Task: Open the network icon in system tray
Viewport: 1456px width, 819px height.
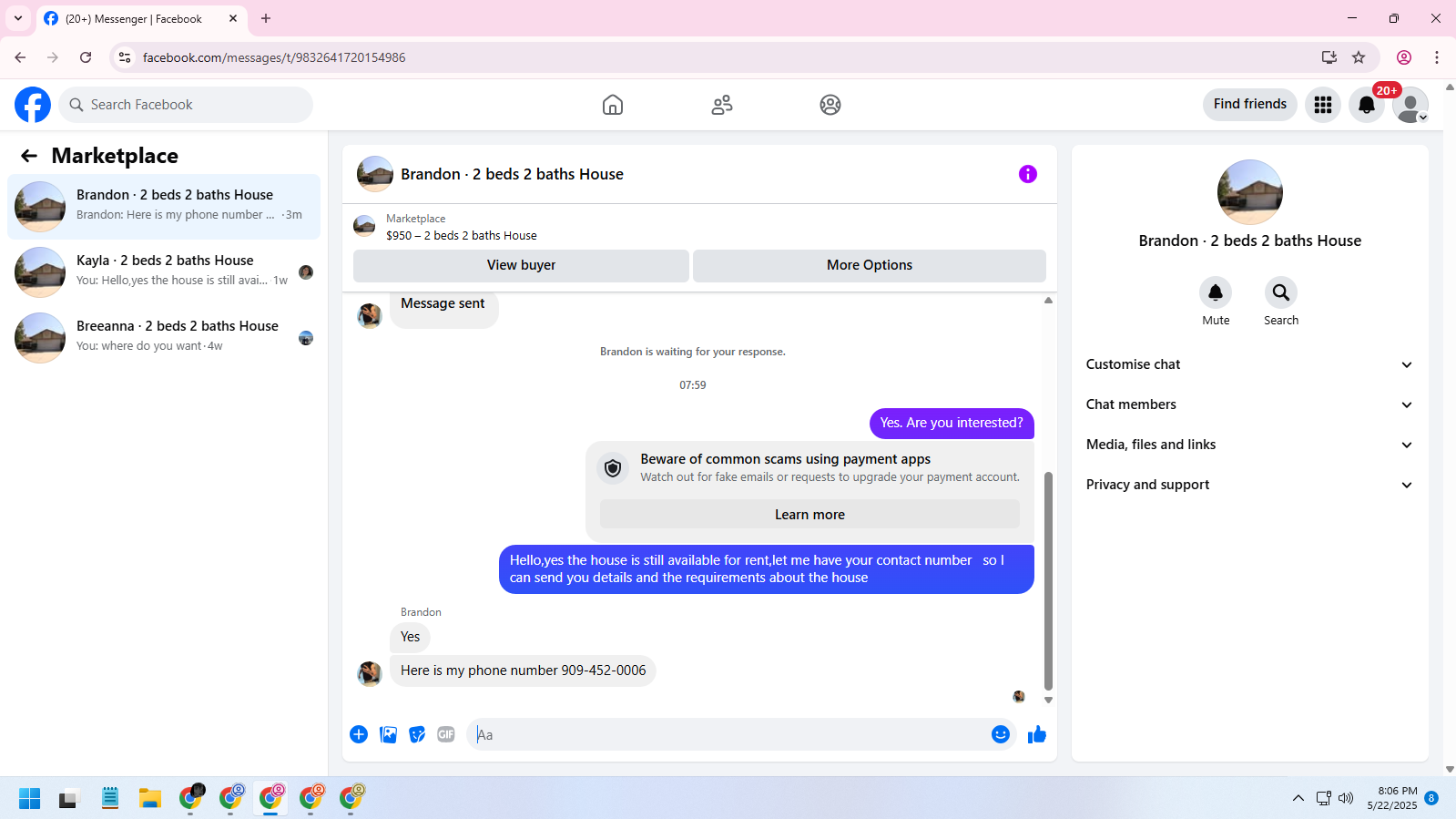Action: 1323,799
